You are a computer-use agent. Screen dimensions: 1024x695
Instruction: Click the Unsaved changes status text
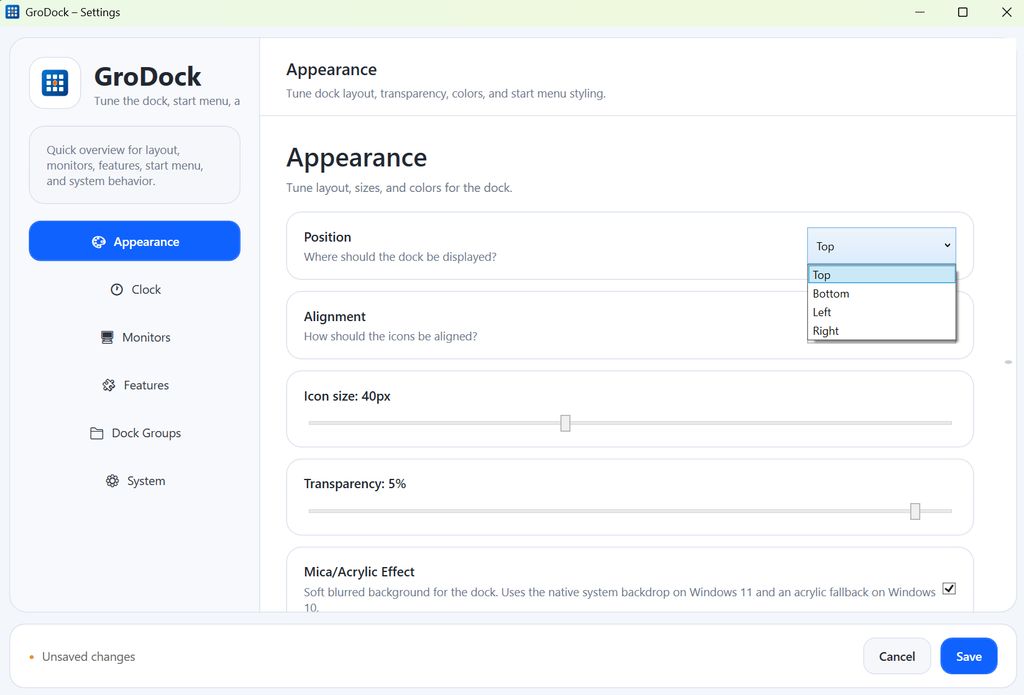(88, 656)
